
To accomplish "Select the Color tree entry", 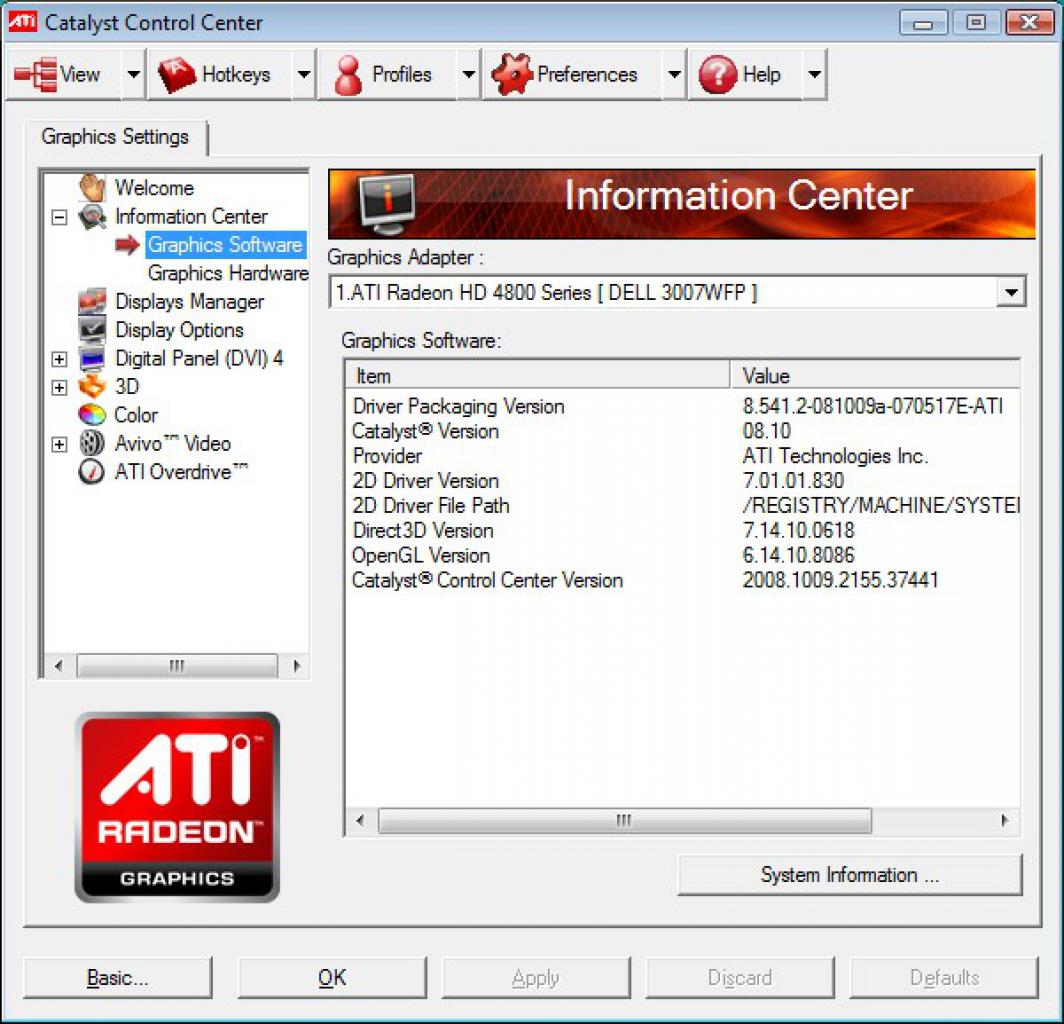I will 136,415.
